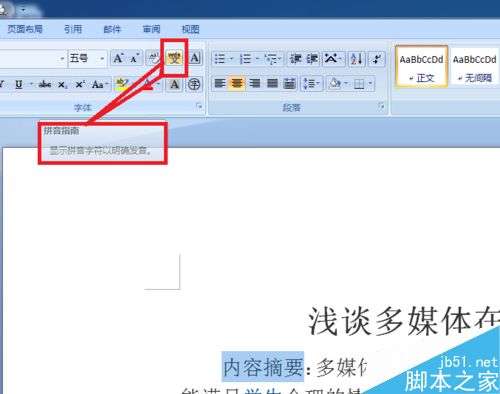Image resolution: width=500 pixels, height=394 pixels.
Task: Click the Increase Indent icon
Action: click(312, 59)
